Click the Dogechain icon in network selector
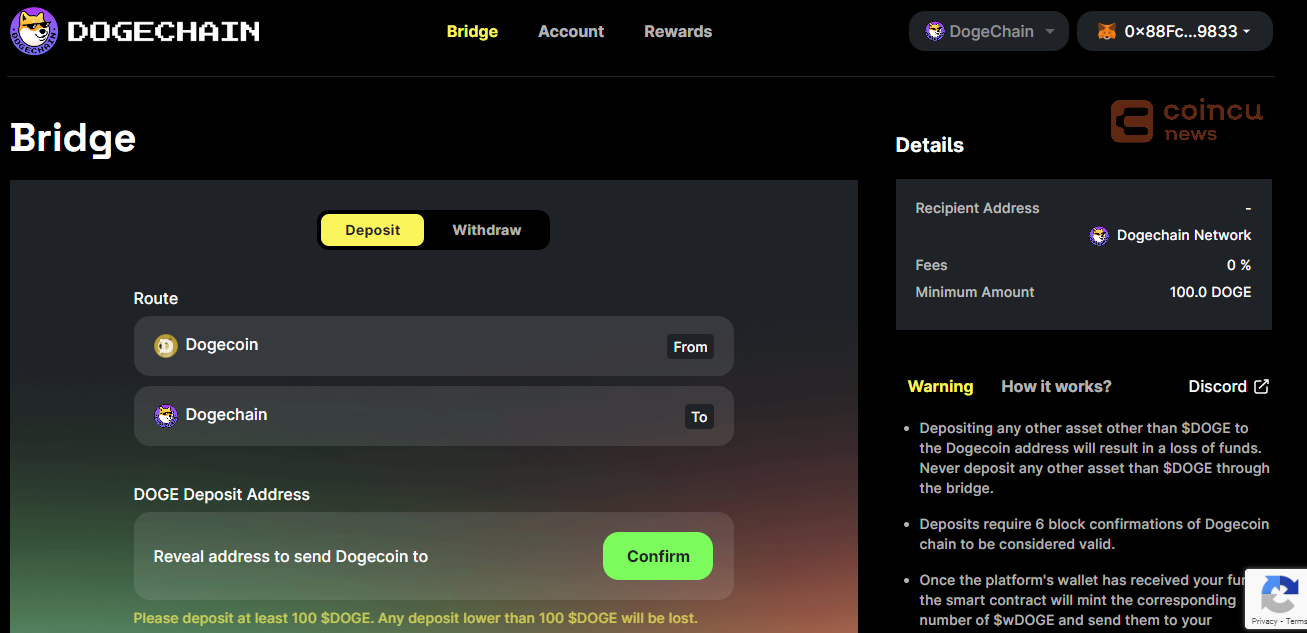 935,32
